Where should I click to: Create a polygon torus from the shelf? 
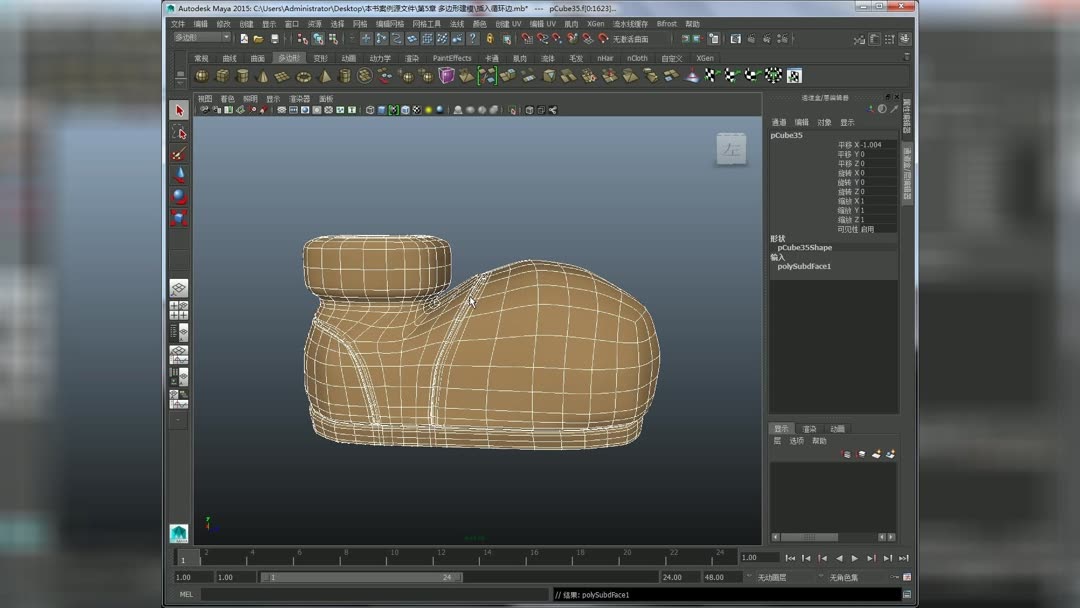pos(304,76)
